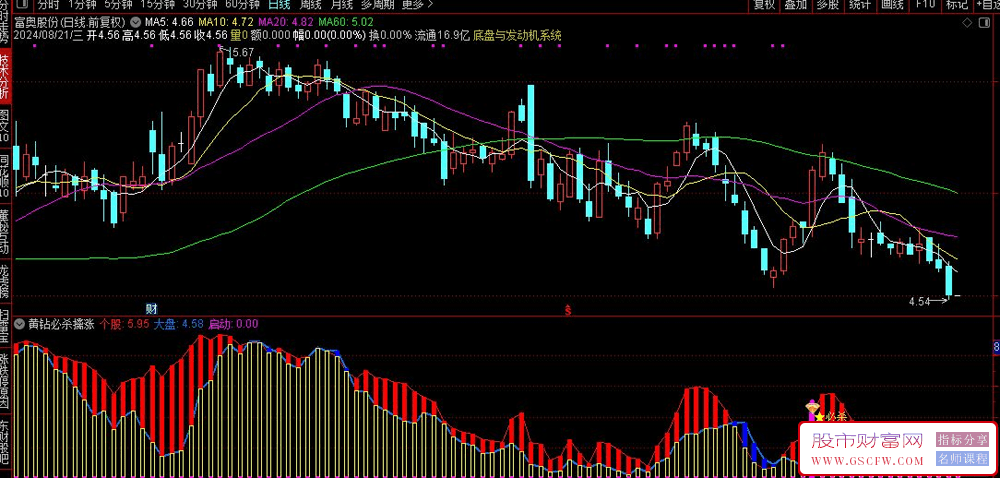Open the 龙虎榜 sidebar item

pos(4,282)
